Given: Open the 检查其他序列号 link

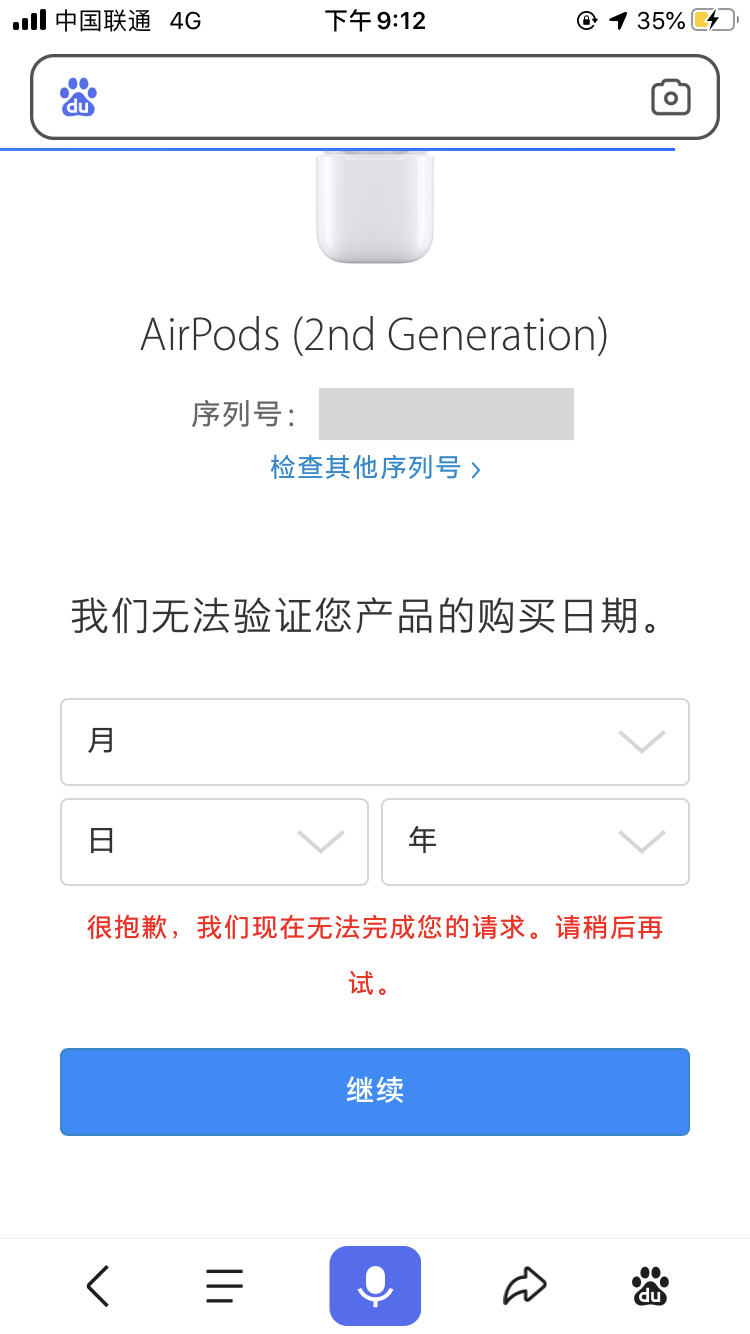Looking at the screenshot, I should [x=365, y=467].
